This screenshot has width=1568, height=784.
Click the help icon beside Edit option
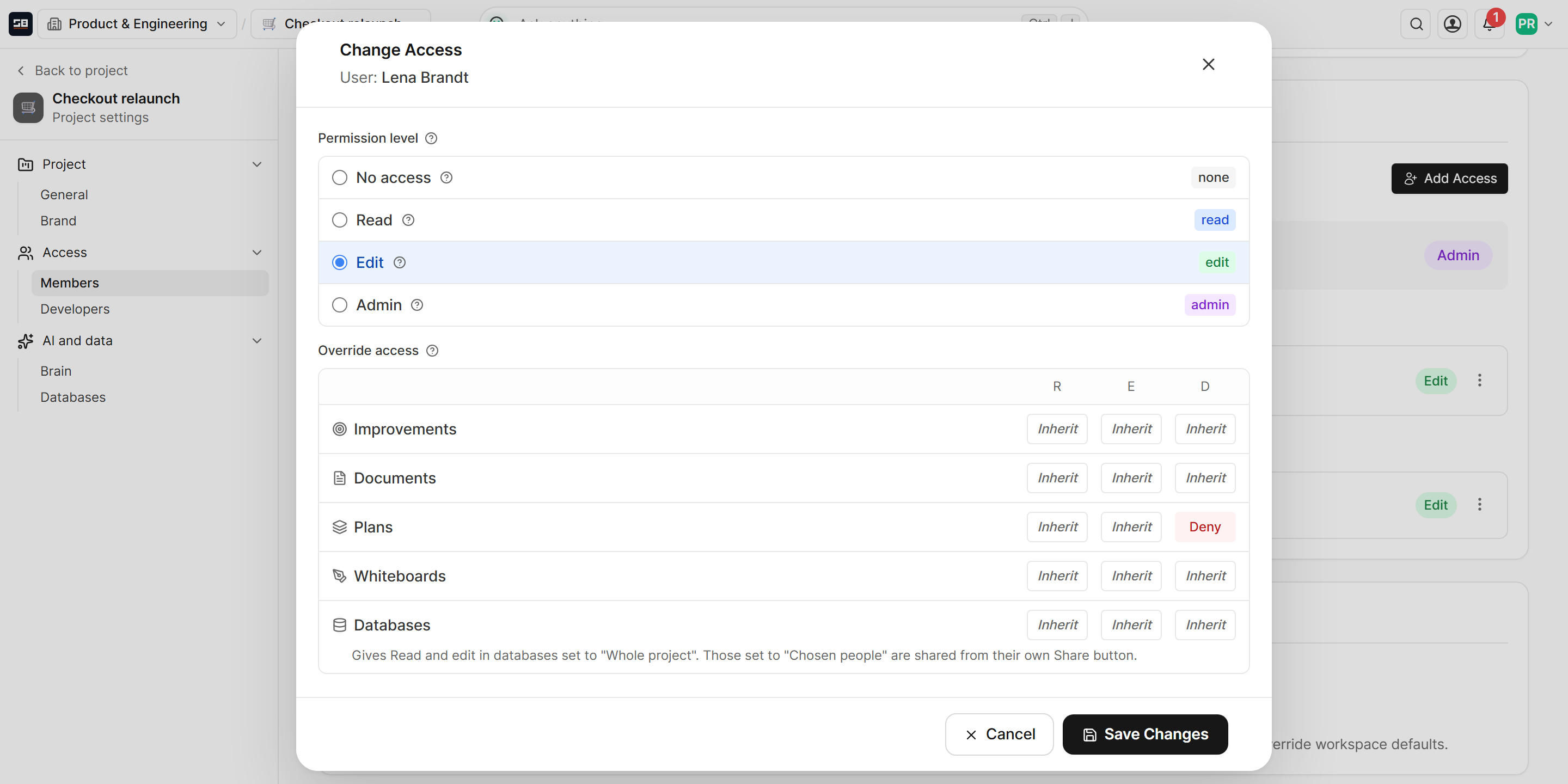[x=399, y=262]
